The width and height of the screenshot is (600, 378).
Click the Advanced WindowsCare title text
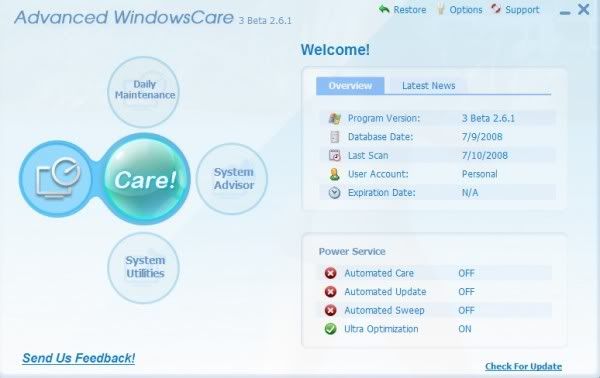[124, 17]
